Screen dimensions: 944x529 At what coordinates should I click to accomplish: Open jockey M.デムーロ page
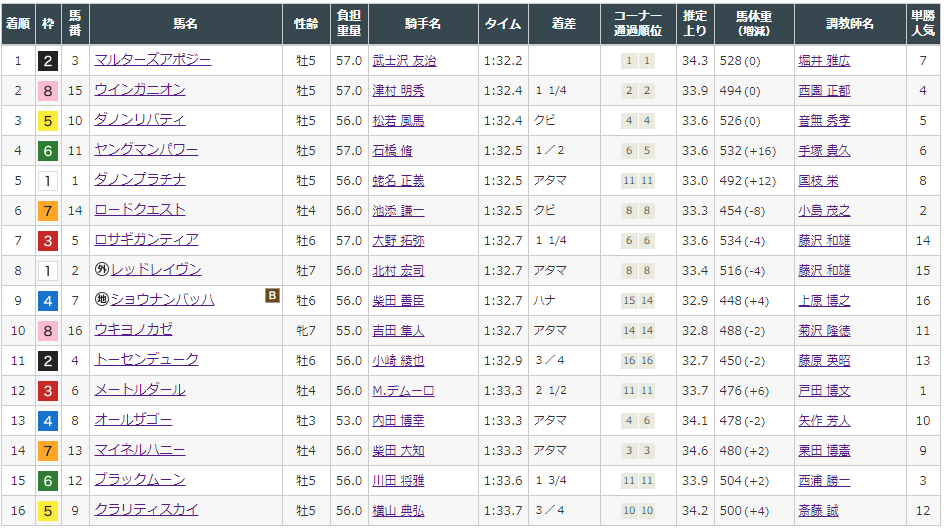(403, 391)
